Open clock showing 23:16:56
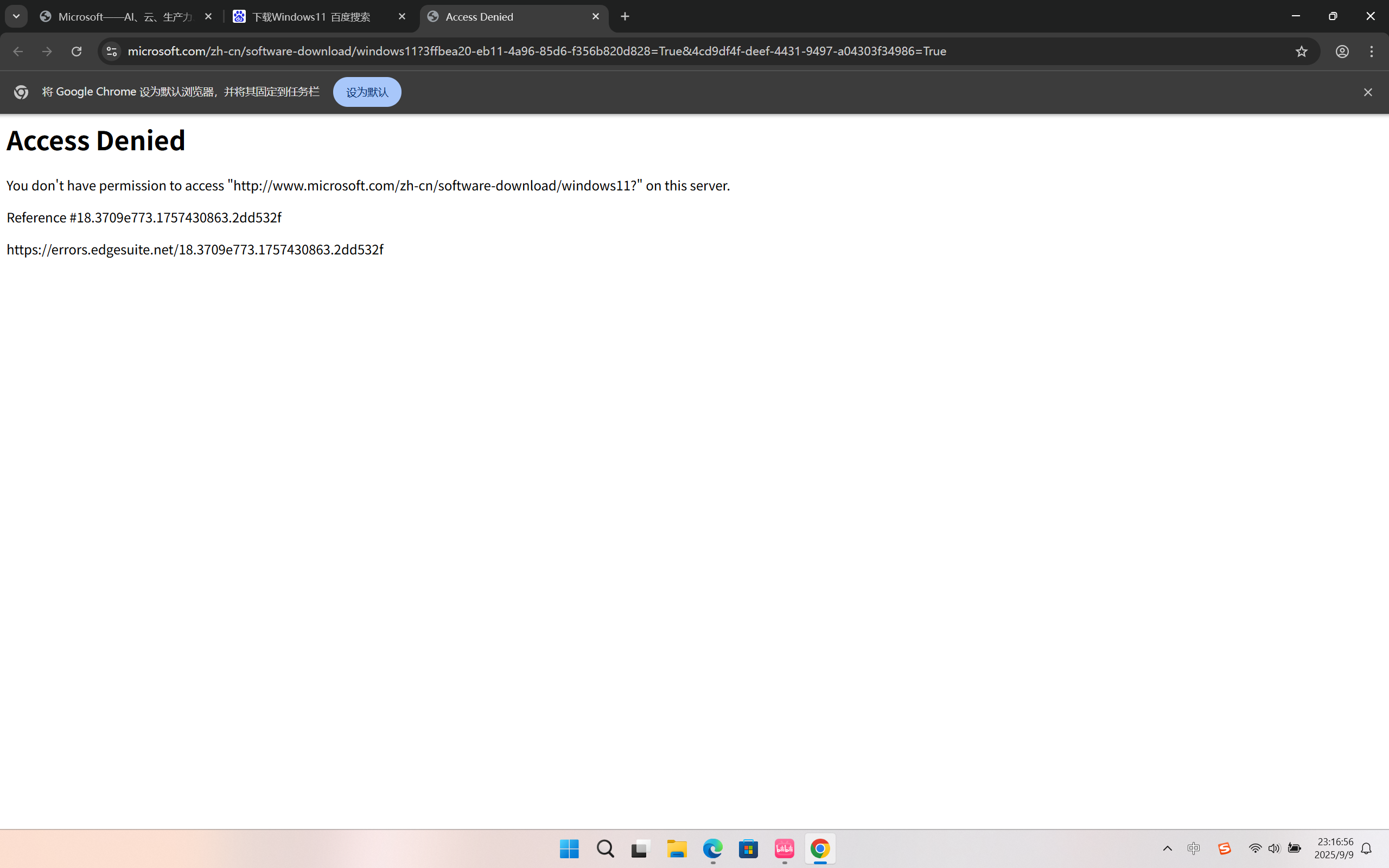This screenshot has width=1389, height=868. (1334, 848)
